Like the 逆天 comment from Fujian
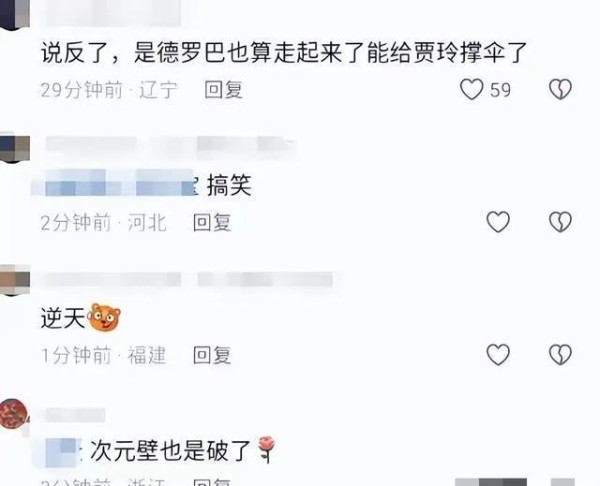This screenshot has width=600, height=486. (x=498, y=354)
